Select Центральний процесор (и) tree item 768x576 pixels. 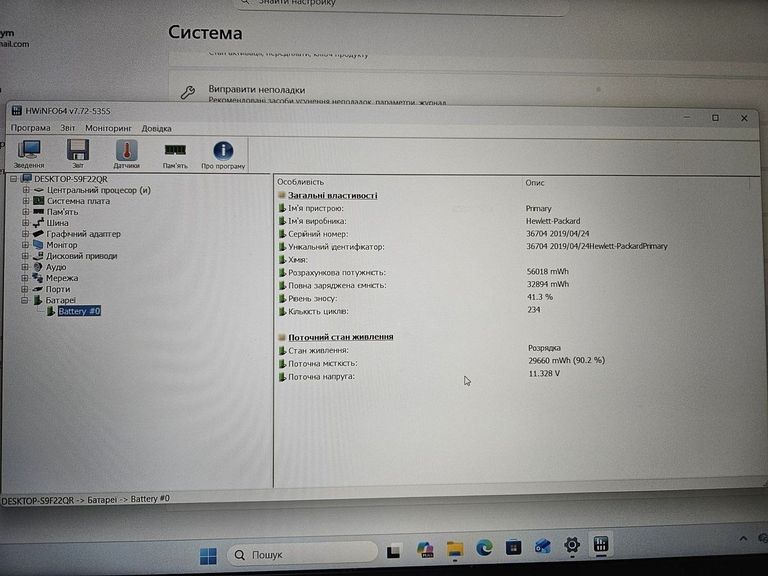click(98, 190)
